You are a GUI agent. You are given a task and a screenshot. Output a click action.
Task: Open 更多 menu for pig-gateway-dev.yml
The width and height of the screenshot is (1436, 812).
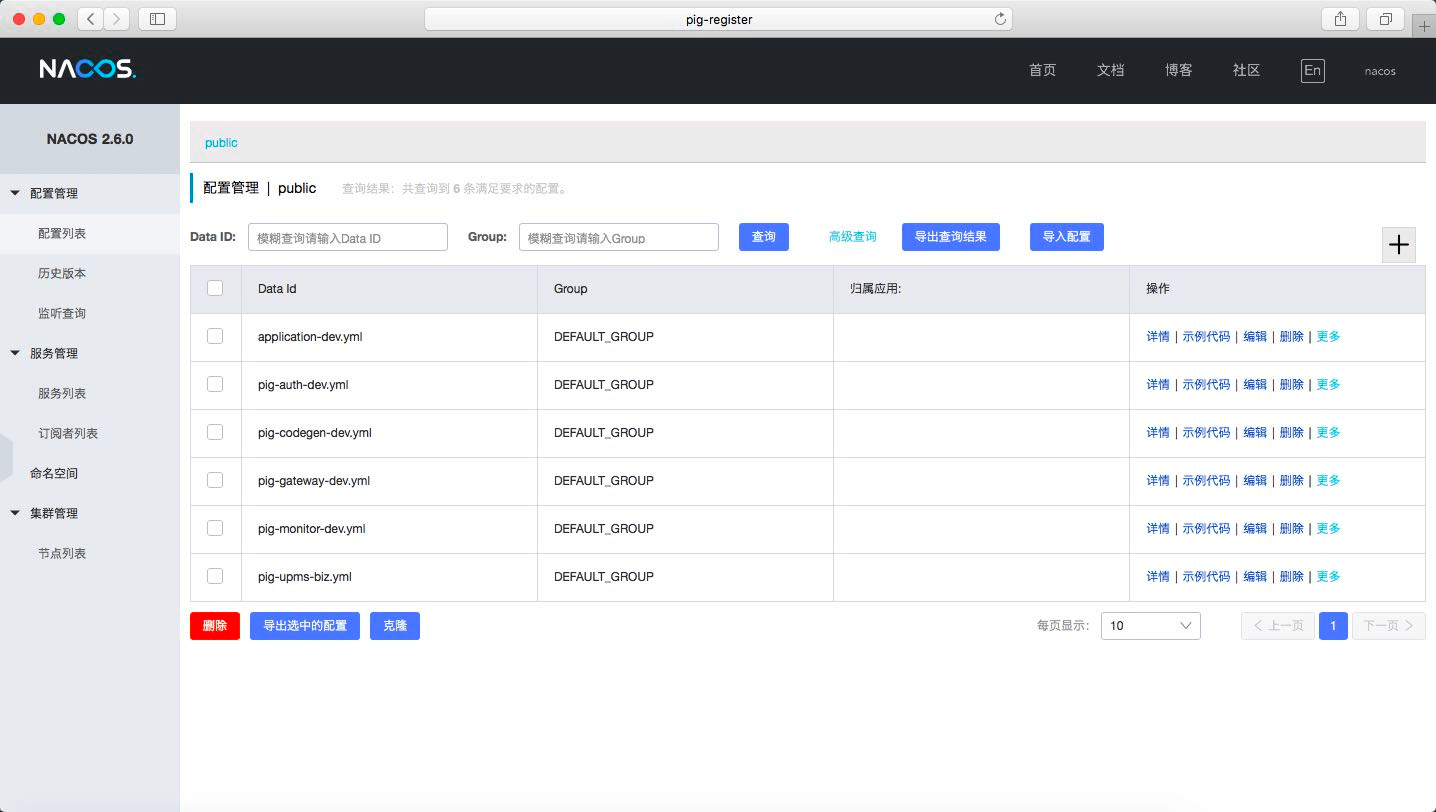pos(1328,480)
